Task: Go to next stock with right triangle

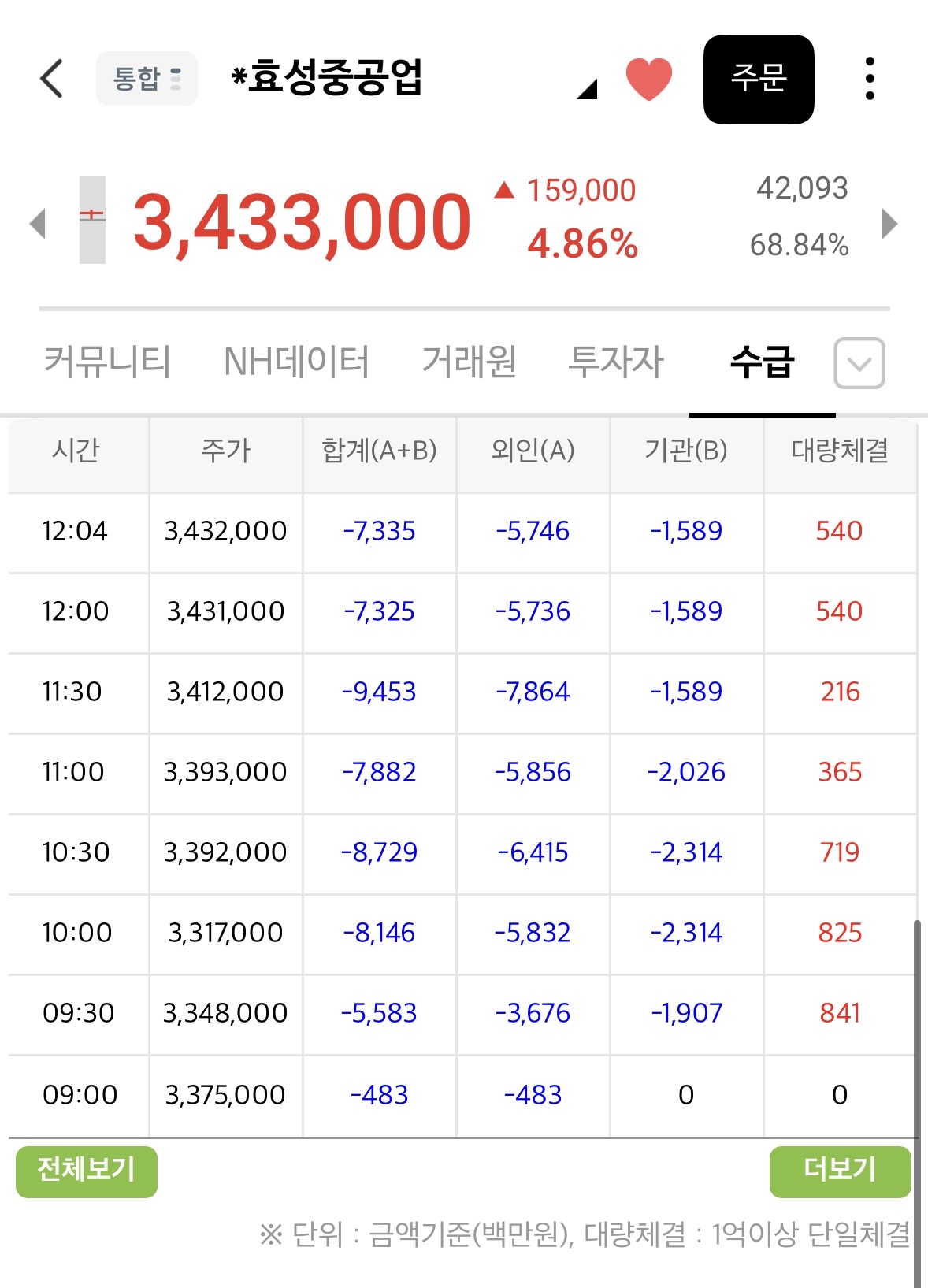Action: (x=890, y=223)
